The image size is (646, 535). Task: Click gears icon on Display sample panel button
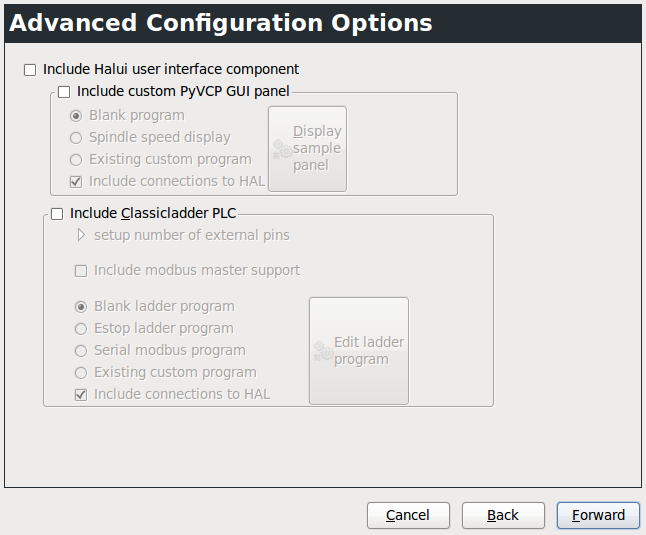pos(282,149)
